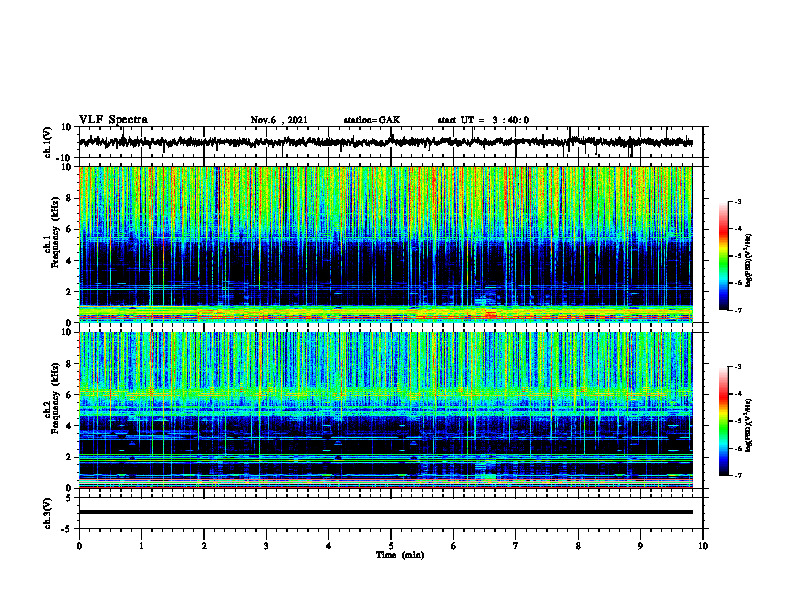The image size is (792, 612).
Task: Click the "4" tick on the time axis
Action: pyautogui.click(x=329, y=546)
